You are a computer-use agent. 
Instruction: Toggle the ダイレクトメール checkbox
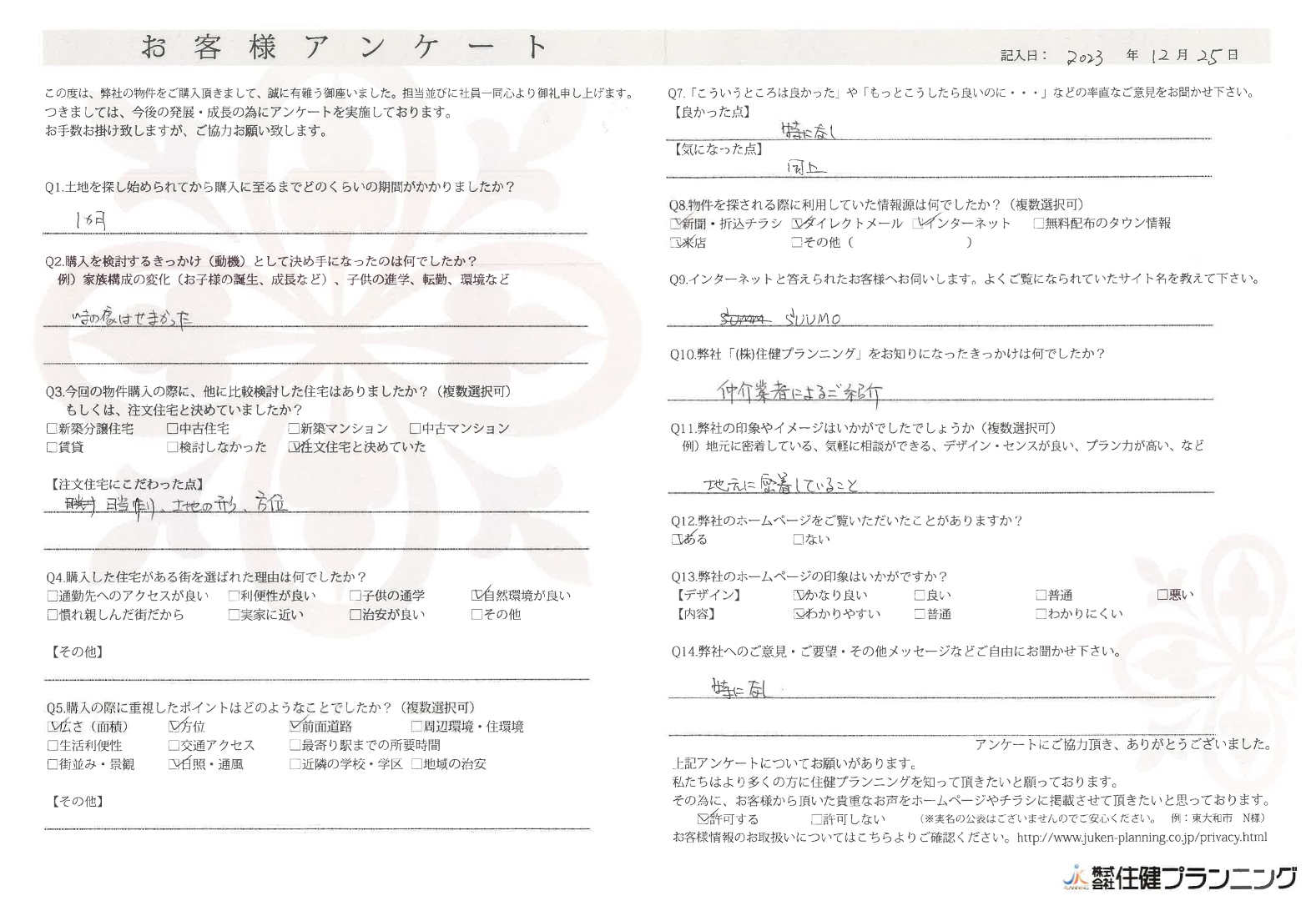click(x=797, y=224)
